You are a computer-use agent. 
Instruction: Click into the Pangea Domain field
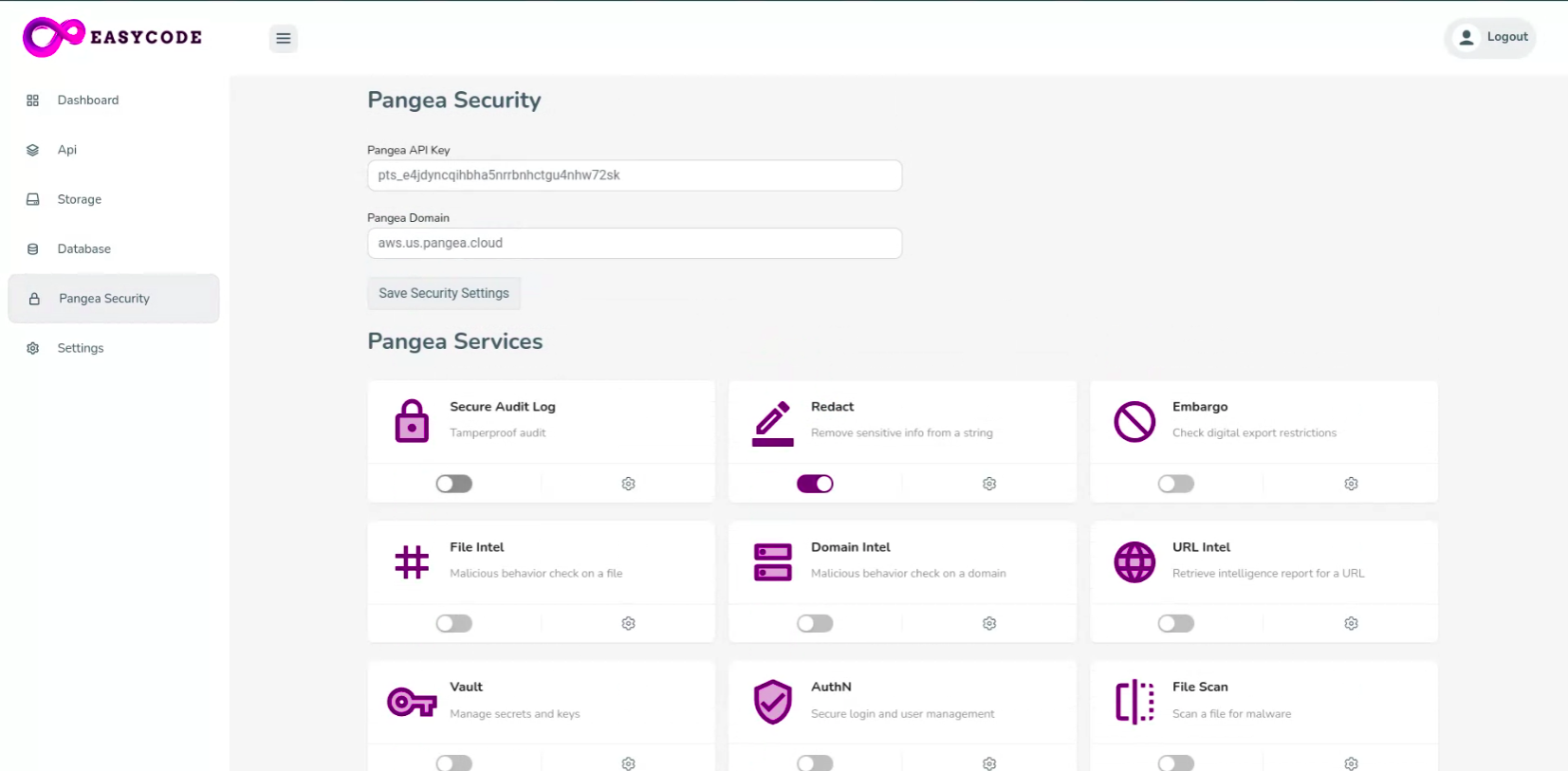(635, 243)
